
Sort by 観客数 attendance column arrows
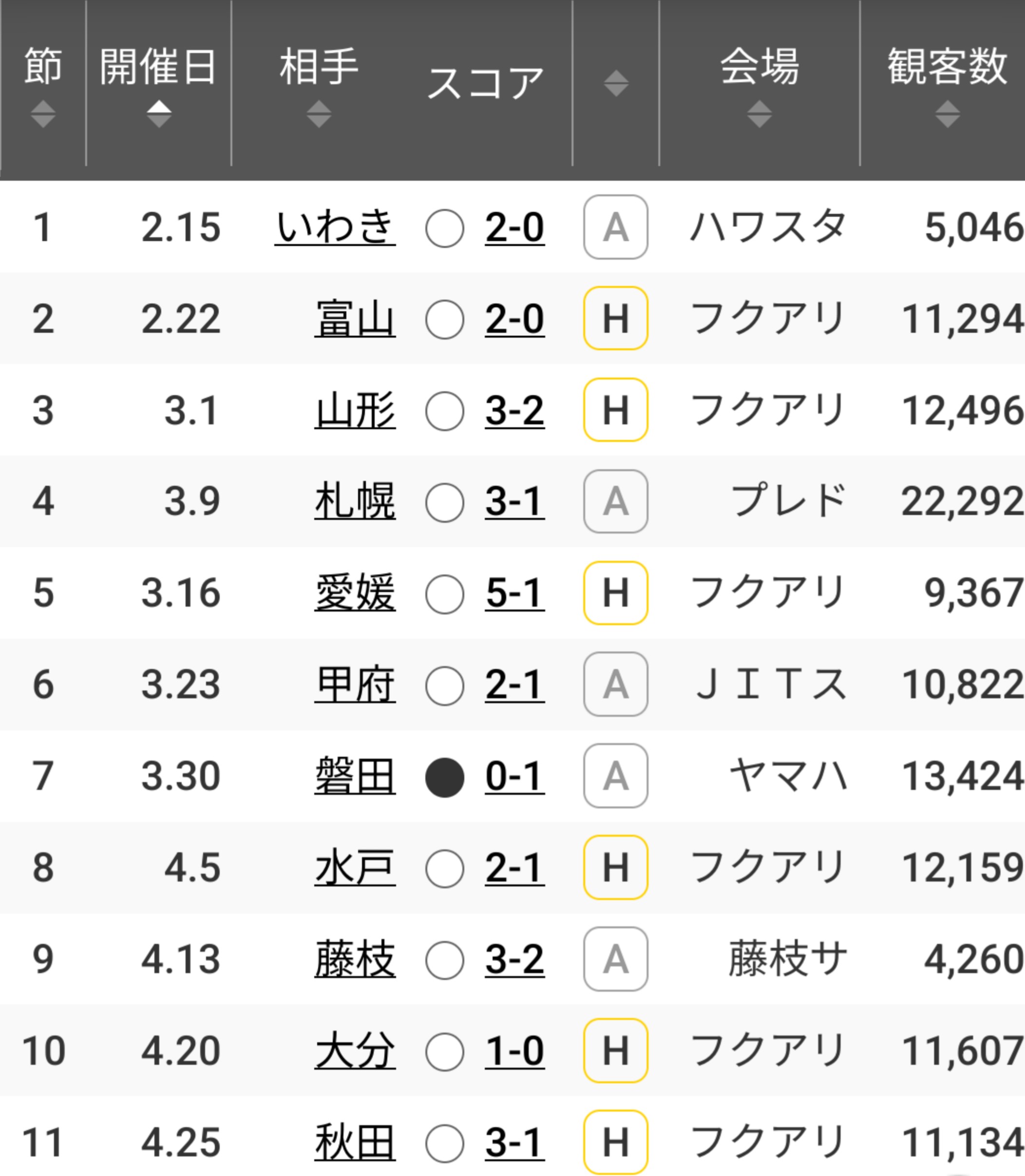pyautogui.click(x=947, y=114)
